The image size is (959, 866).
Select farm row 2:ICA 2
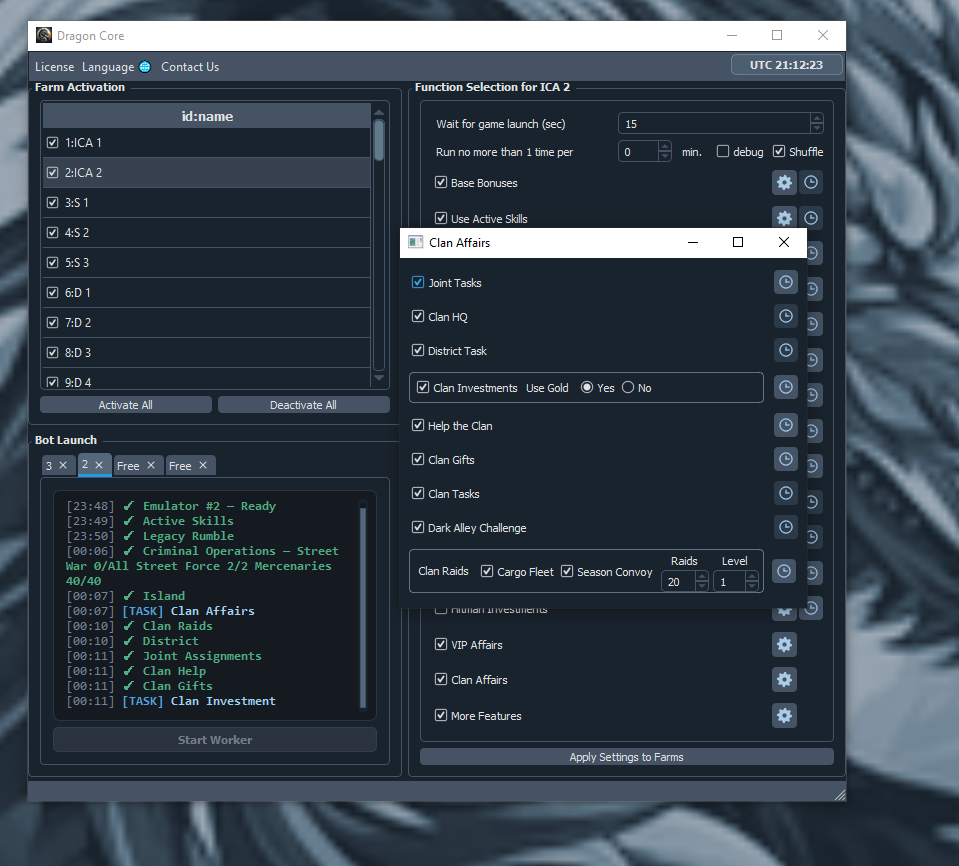coord(207,172)
